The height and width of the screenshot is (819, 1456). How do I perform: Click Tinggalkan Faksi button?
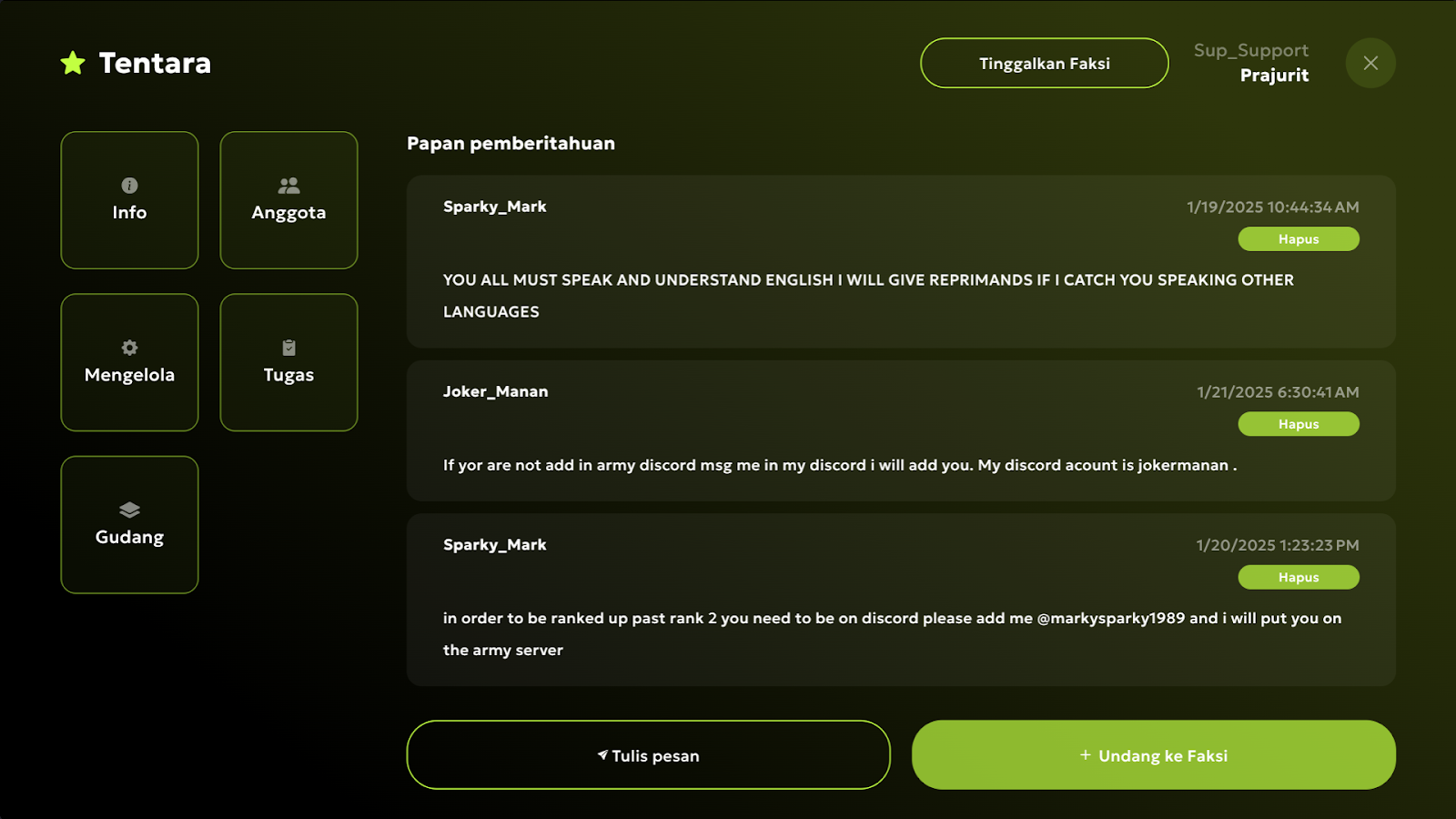(1045, 63)
